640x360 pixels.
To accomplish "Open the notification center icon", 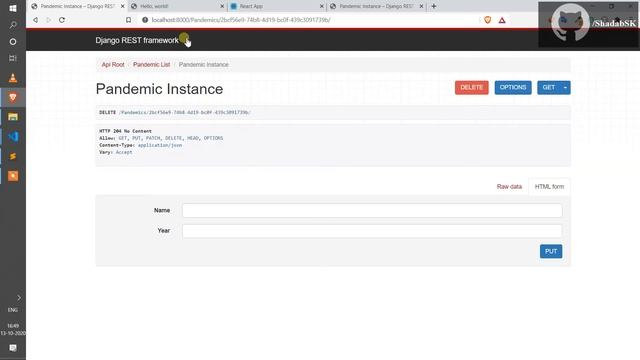I will pyautogui.click(x=13, y=348).
